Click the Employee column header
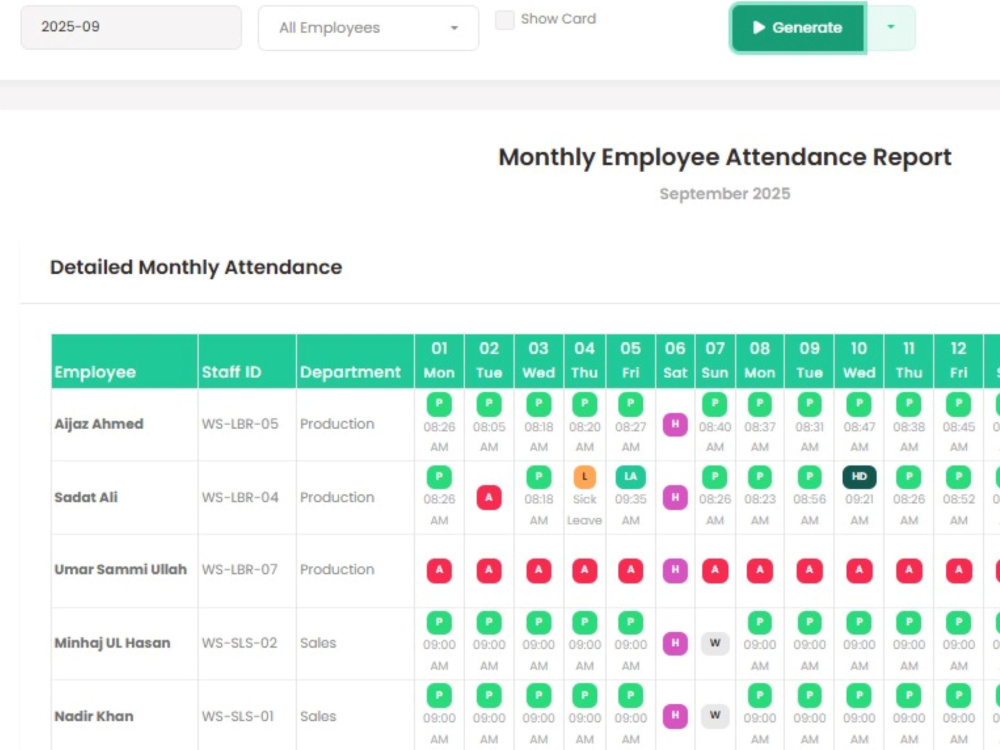Screen dimensions: 1000x750 [124, 361]
